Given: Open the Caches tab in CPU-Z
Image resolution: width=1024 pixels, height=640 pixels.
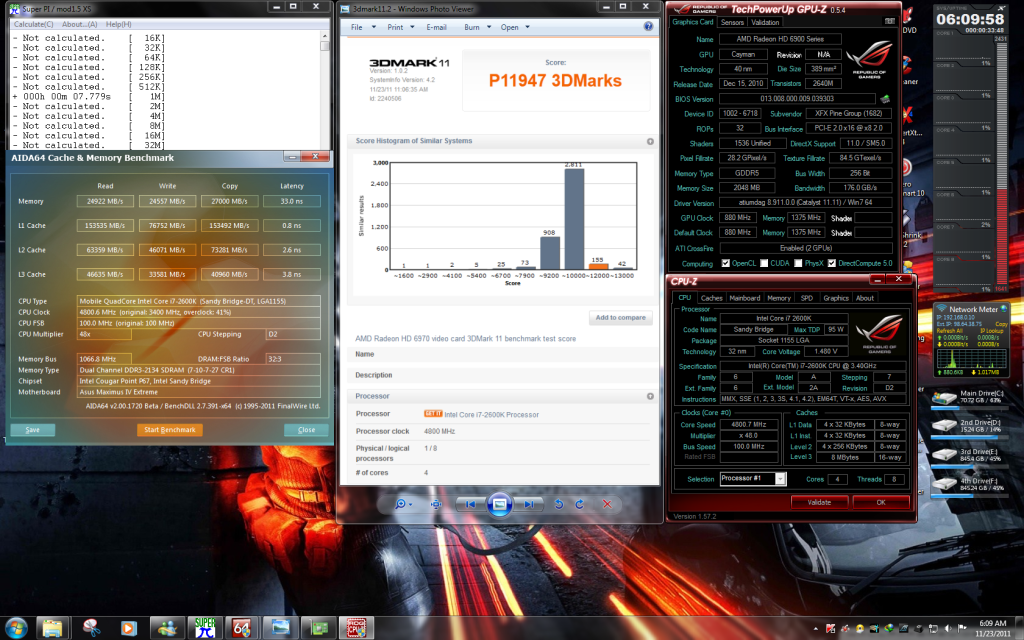Looking at the screenshot, I should [711, 298].
